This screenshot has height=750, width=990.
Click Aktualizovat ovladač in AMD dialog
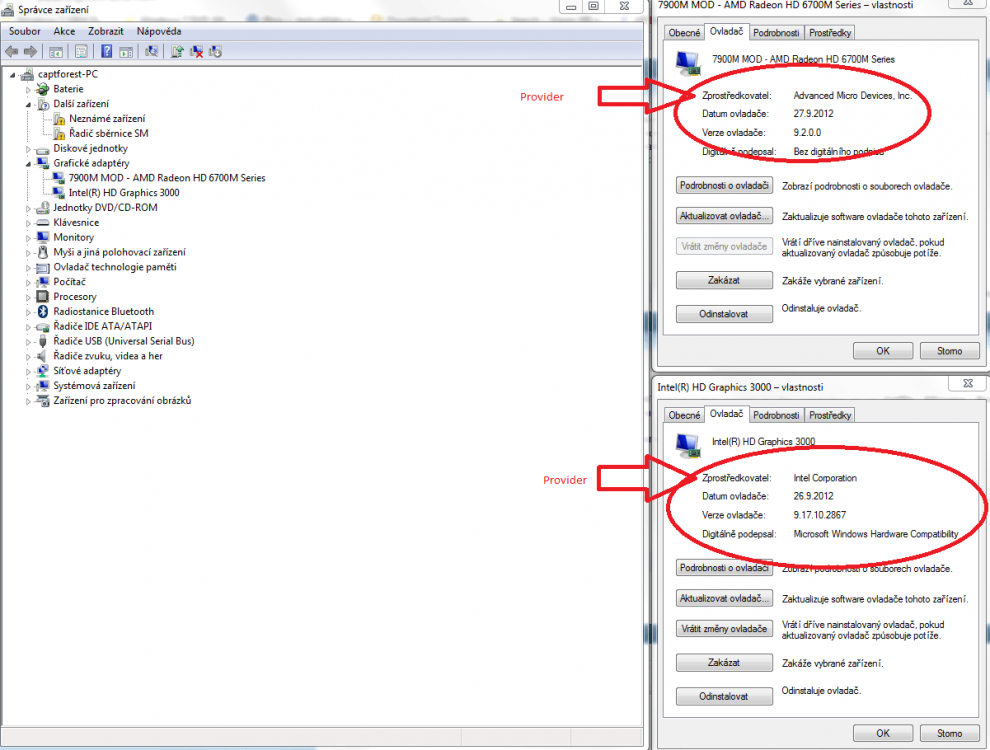point(724,216)
